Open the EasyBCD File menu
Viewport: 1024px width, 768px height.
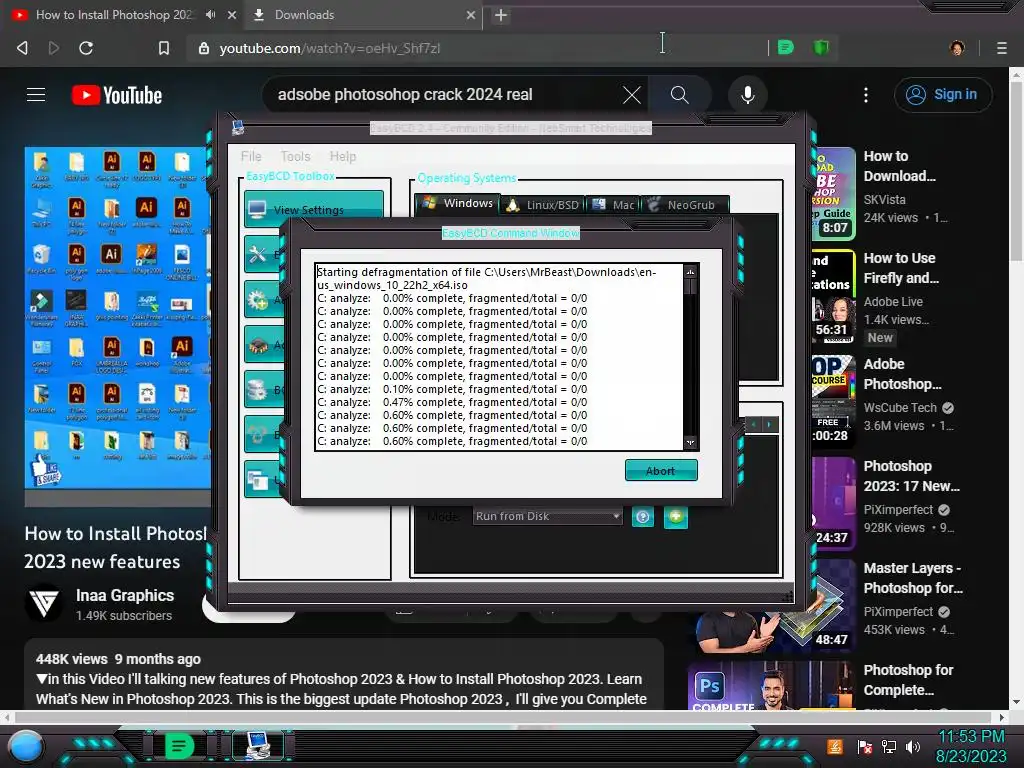pos(251,157)
